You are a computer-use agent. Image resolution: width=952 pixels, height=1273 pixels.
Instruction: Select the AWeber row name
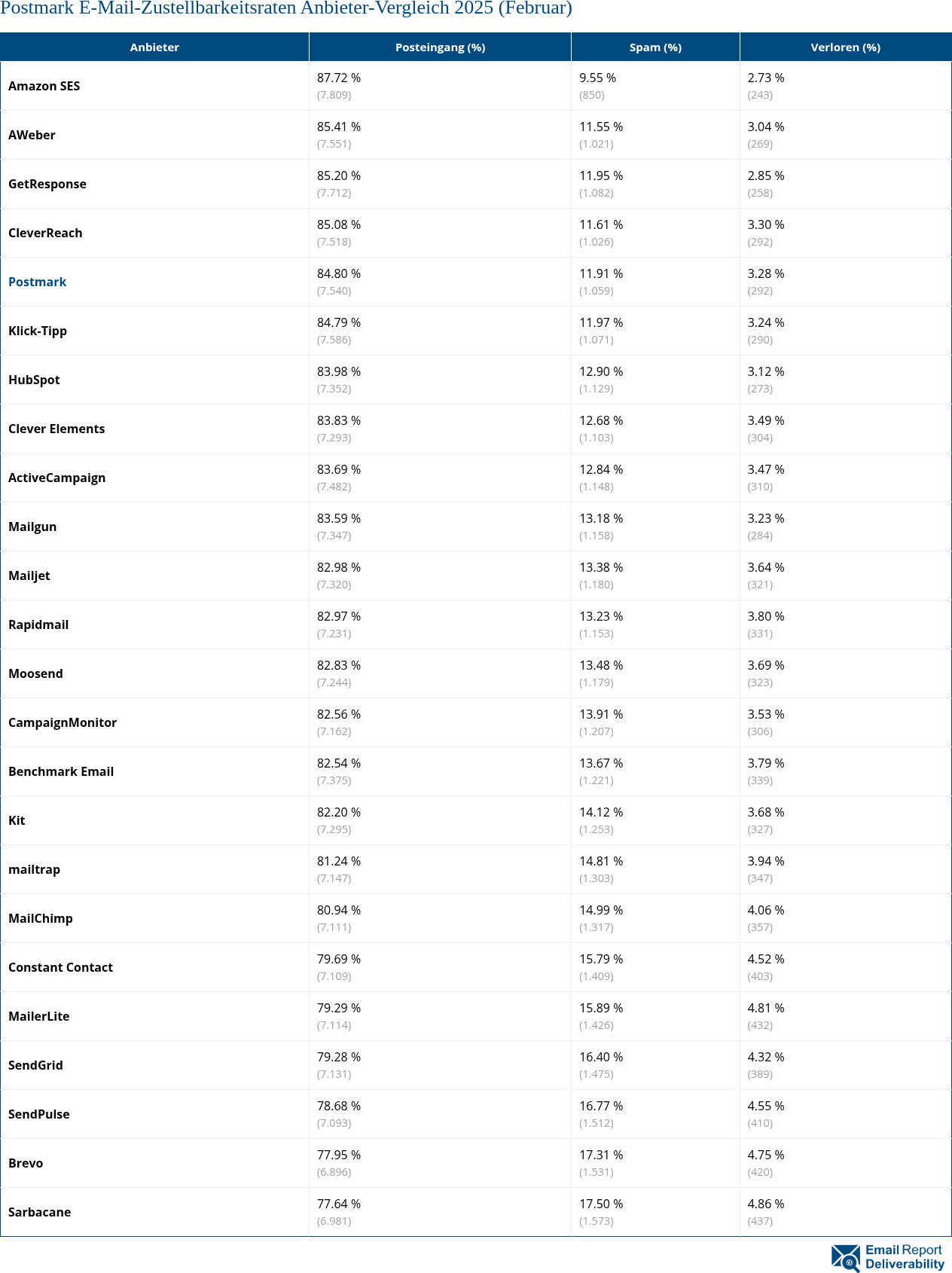(32, 135)
